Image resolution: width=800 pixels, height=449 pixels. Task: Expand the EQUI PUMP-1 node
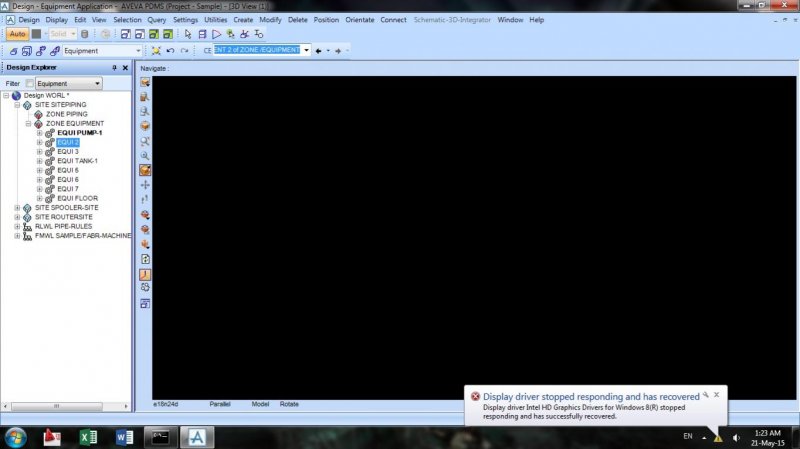click(39, 133)
